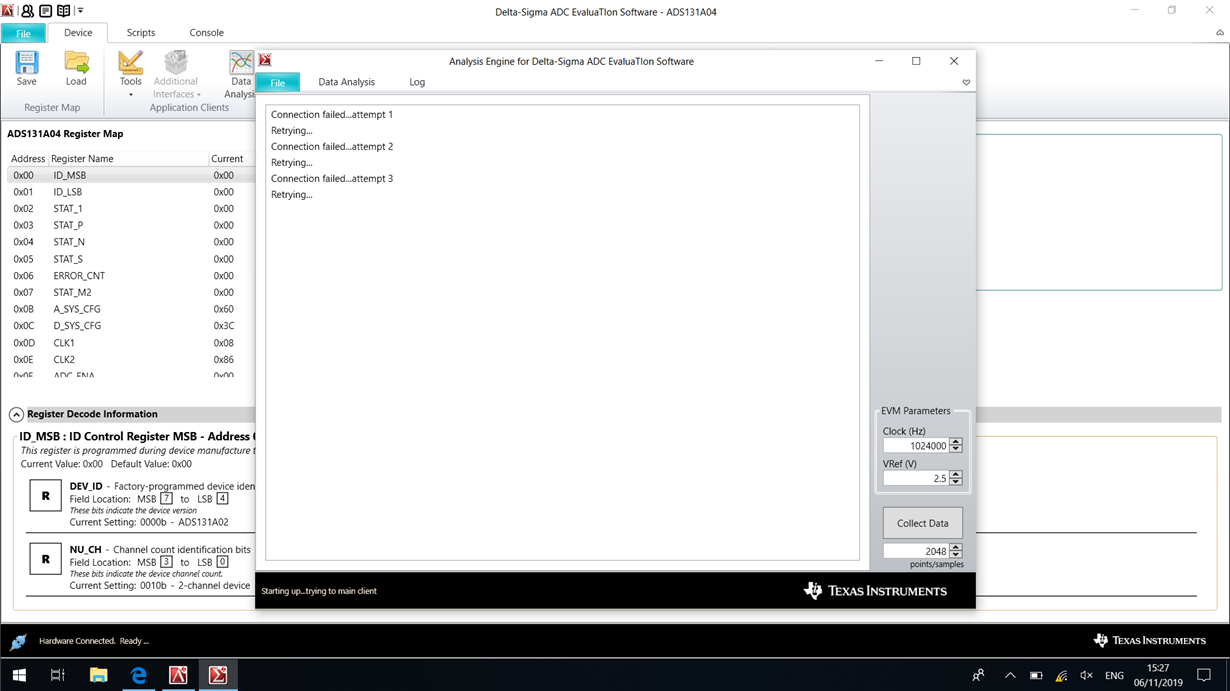Click the Address column header

click(28, 159)
